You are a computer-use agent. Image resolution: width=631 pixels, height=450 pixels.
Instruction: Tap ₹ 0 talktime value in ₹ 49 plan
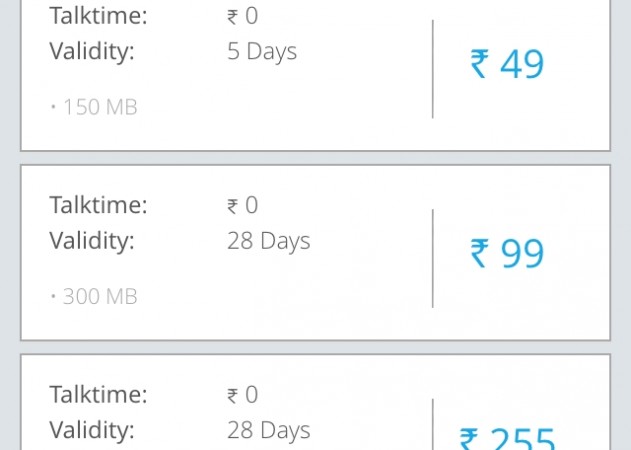pyautogui.click(x=242, y=16)
